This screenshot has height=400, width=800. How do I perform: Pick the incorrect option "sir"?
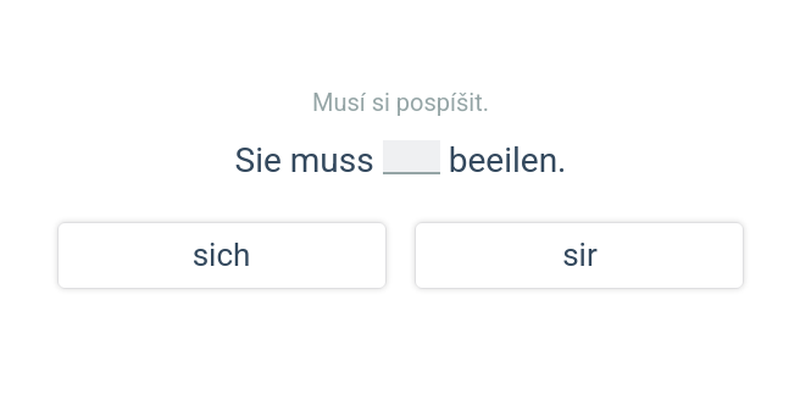pyautogui.click(x=579, y=256)
